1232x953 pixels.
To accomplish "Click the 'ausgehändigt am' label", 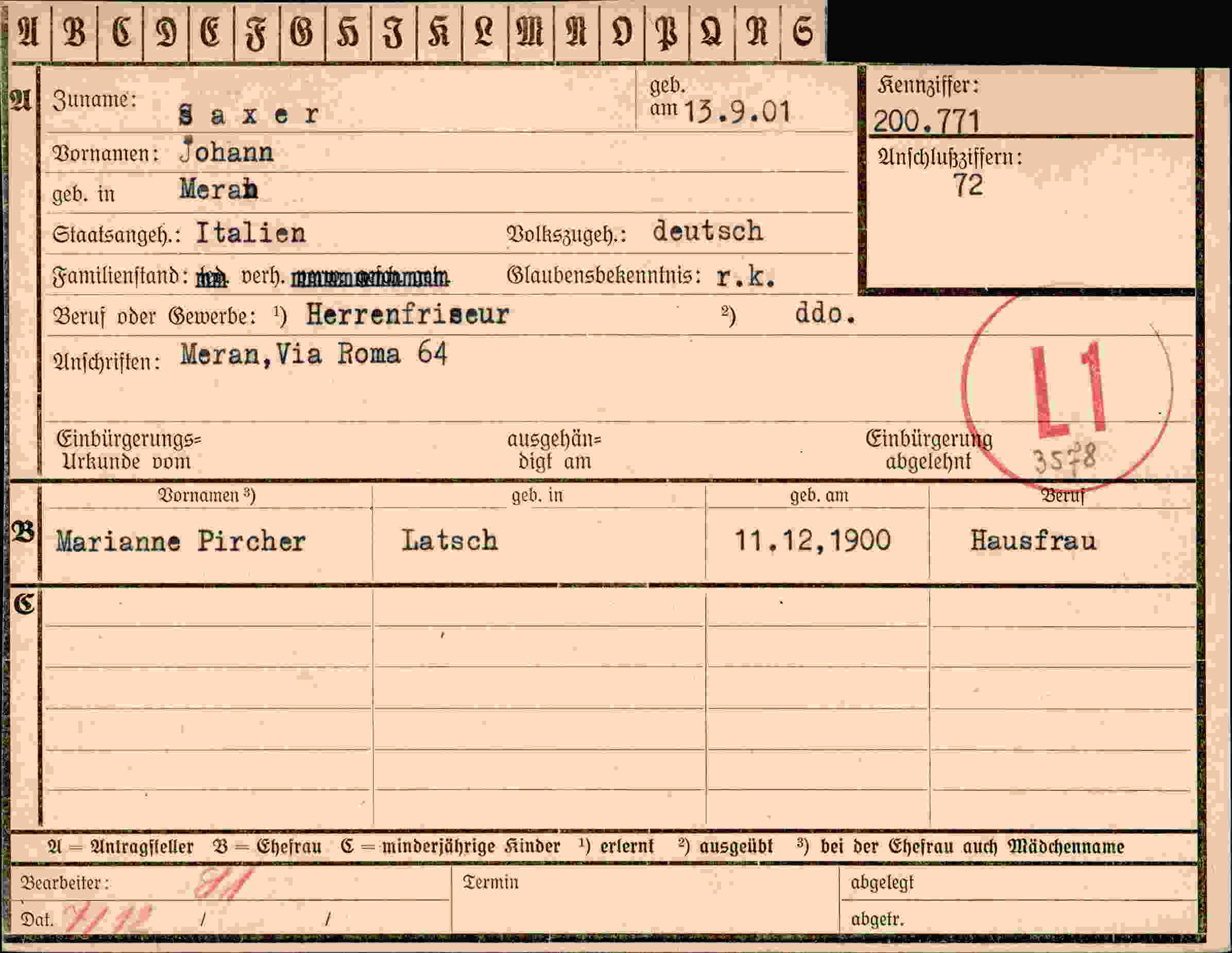I will 555,450.
